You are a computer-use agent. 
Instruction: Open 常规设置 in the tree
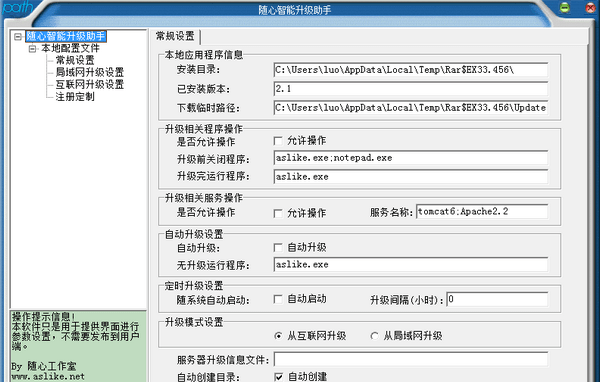[75, 60]
